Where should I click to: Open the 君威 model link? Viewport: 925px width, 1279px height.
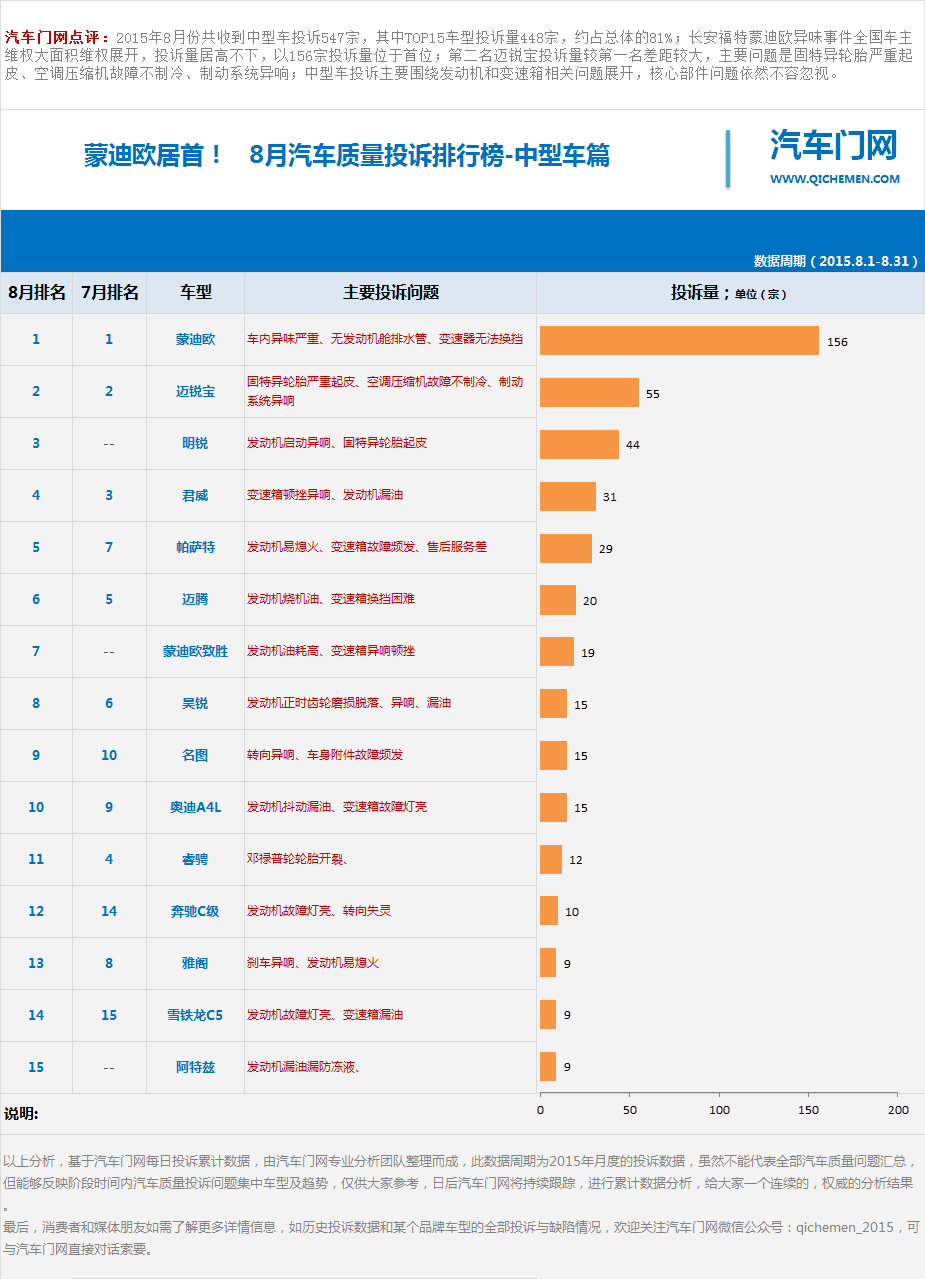196,496
